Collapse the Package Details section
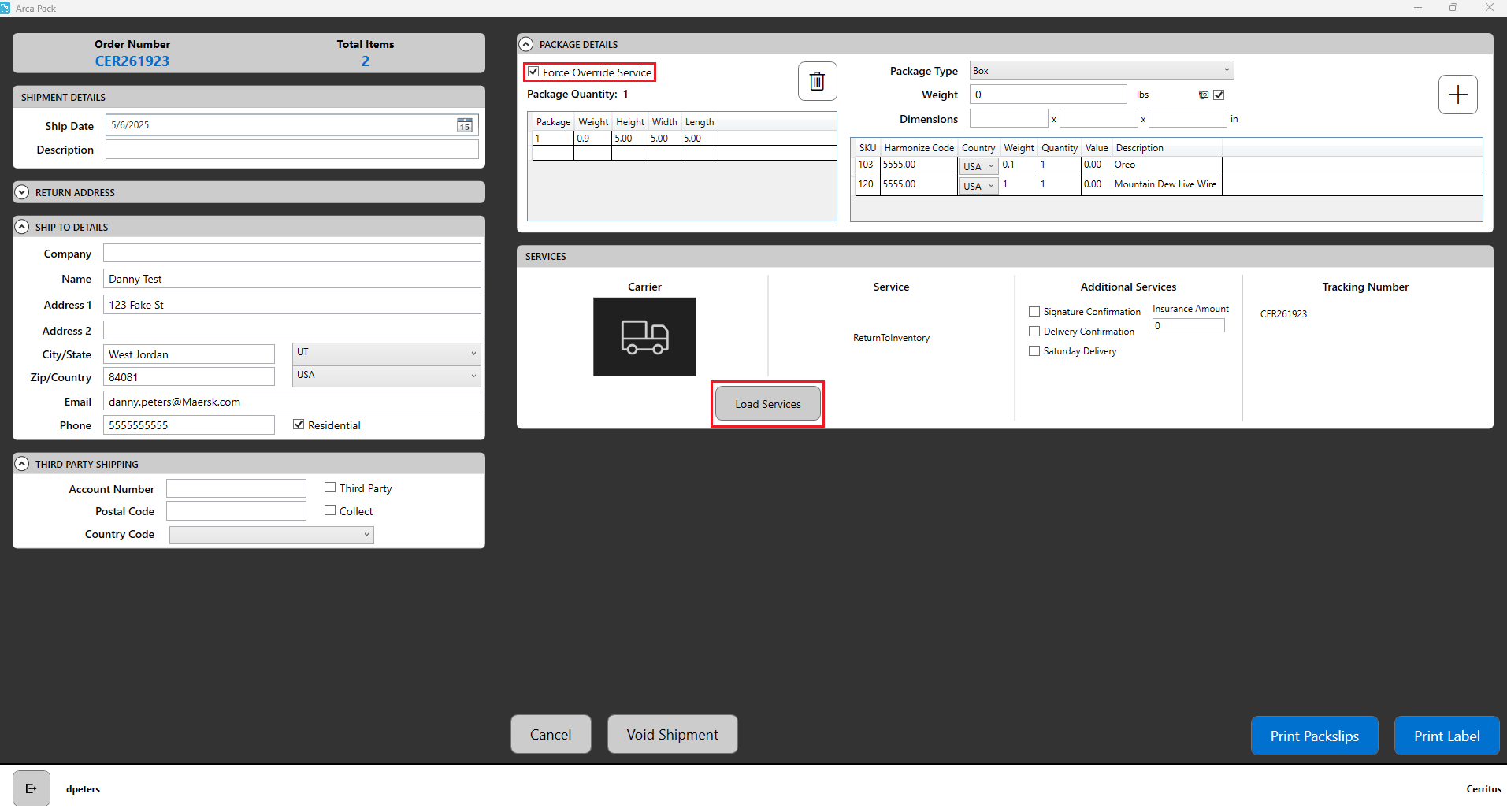1507x812 pixels. click(x=526, y=44)
